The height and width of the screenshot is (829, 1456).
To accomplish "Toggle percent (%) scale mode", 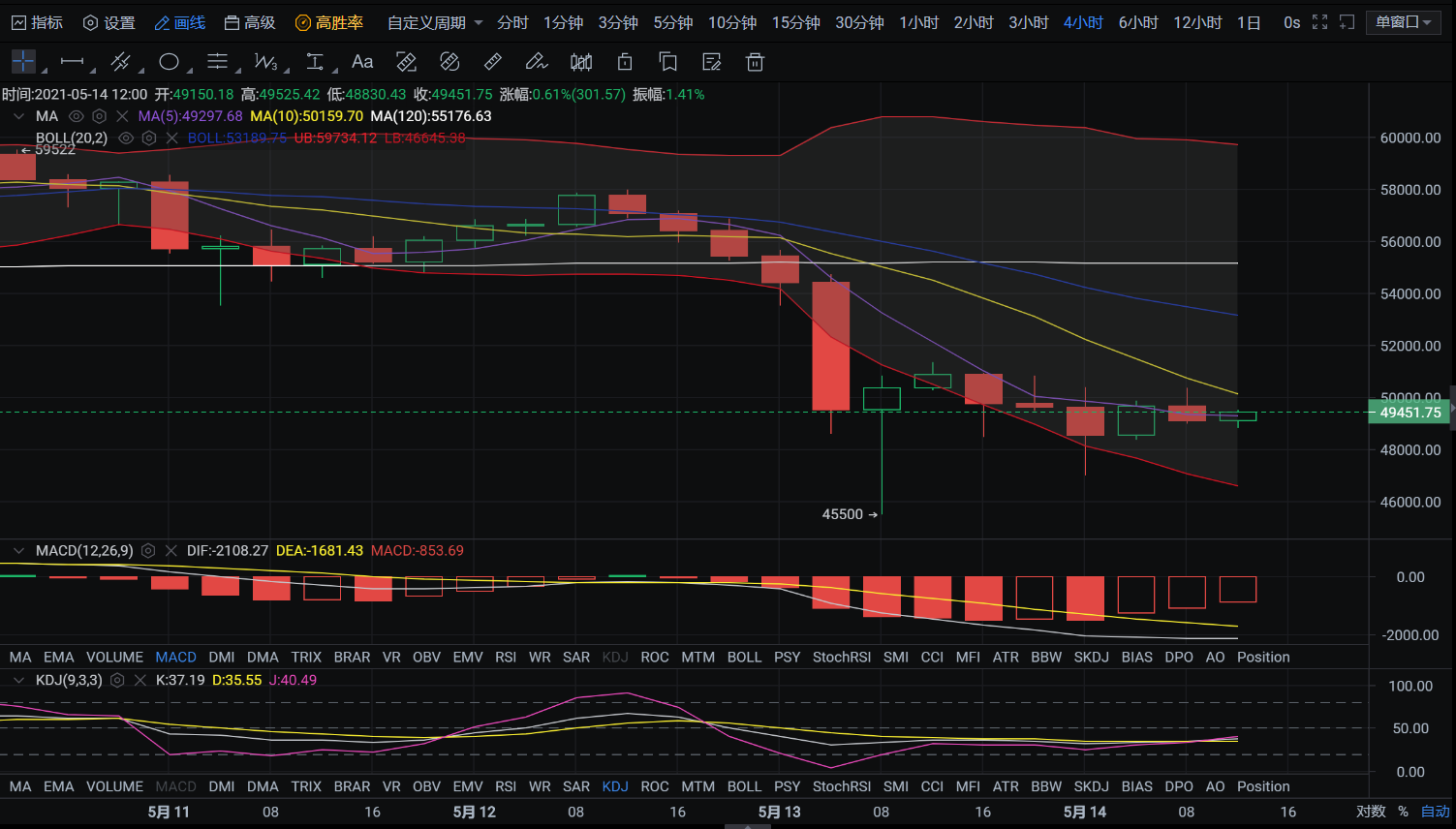I will [1403, 812].
